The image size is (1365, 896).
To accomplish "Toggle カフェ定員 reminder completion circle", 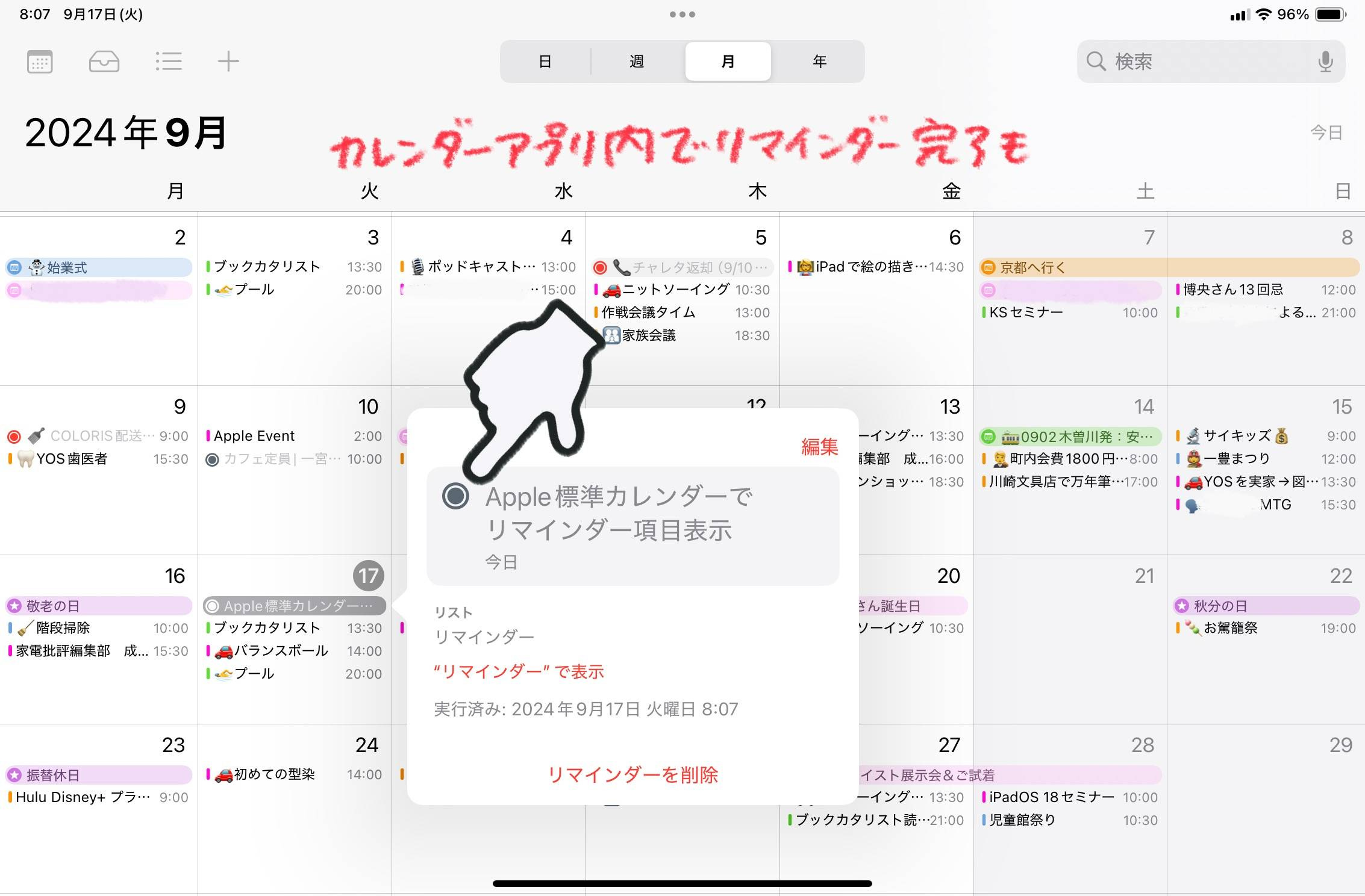I will [212, 459].
